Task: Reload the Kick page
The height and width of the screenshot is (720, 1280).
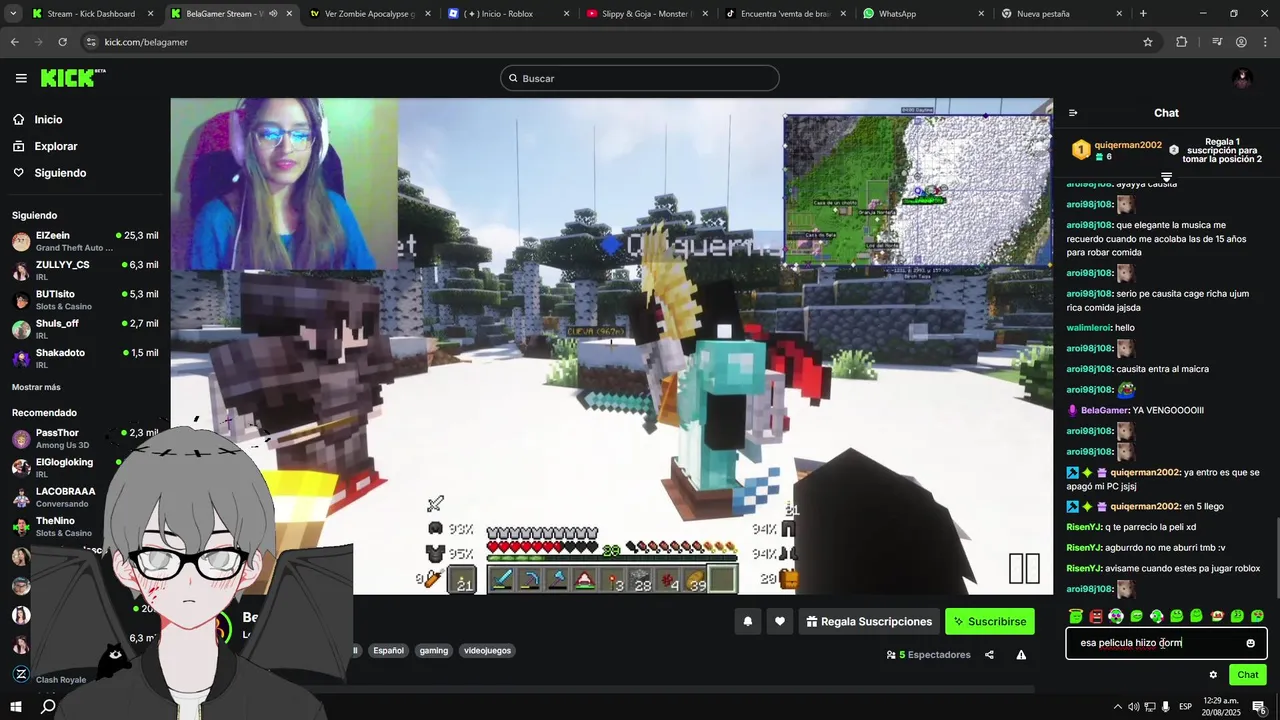Action: pyautogui.click(x=62, y=42)
